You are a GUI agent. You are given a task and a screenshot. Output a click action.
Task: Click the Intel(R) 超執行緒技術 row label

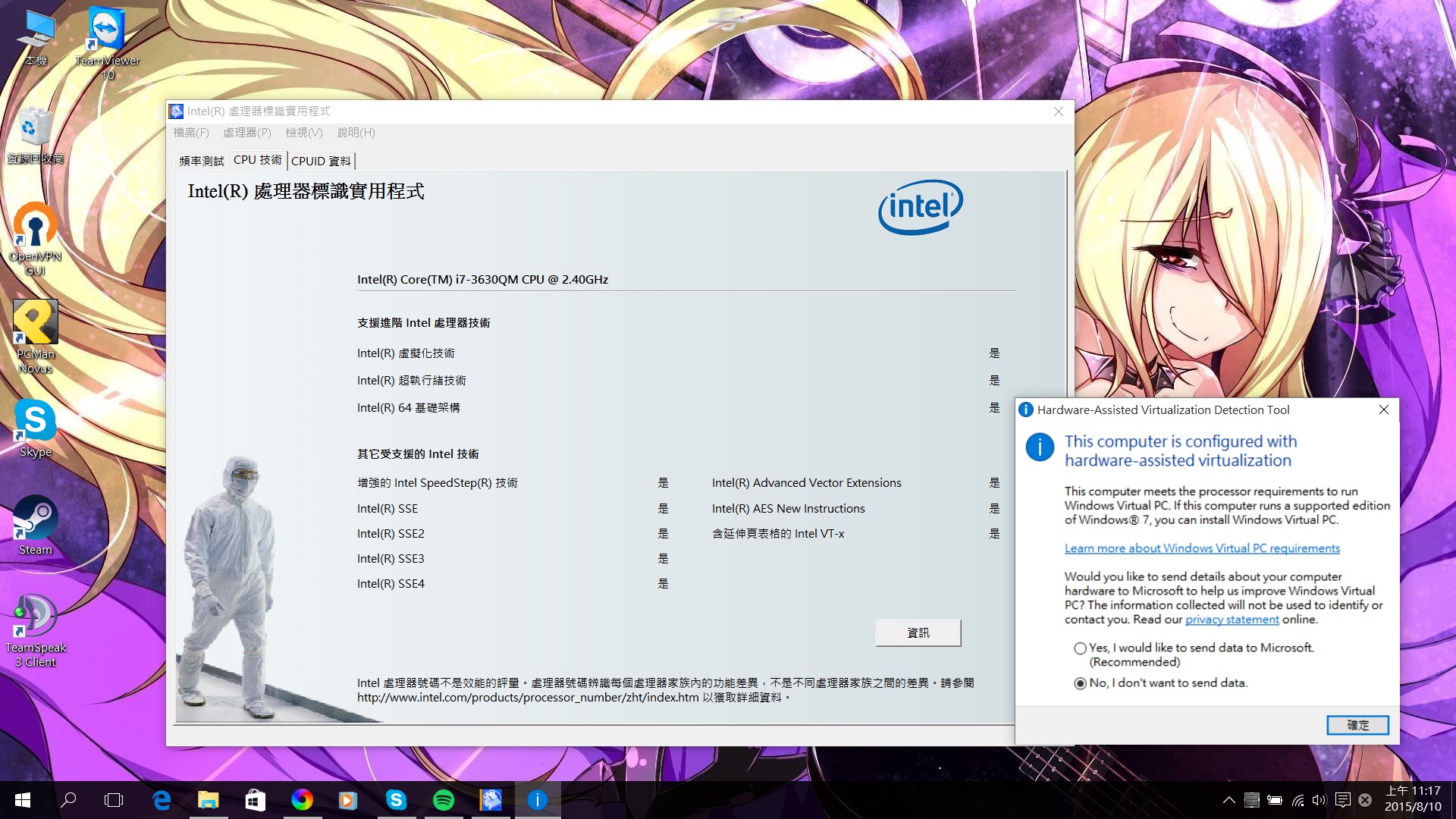click(412, 381)
